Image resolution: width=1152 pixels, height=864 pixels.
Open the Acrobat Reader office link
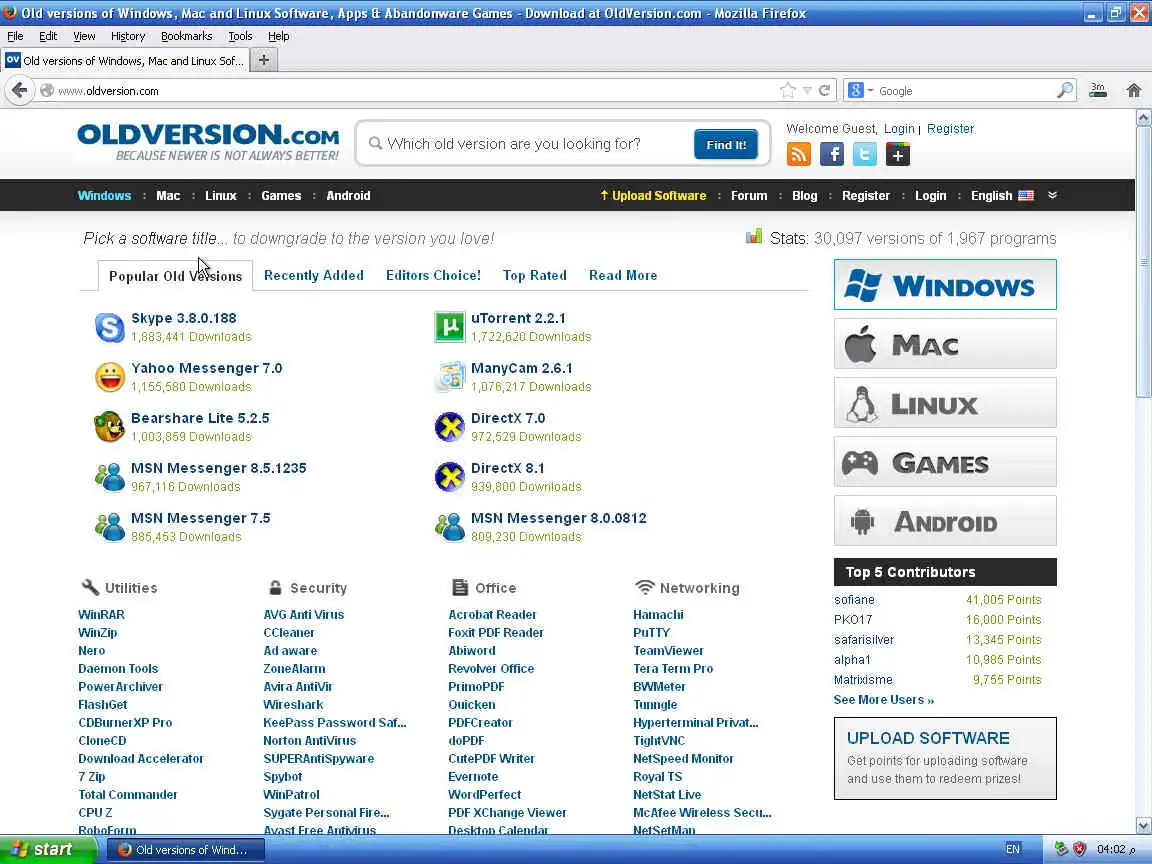coord(492,614)
